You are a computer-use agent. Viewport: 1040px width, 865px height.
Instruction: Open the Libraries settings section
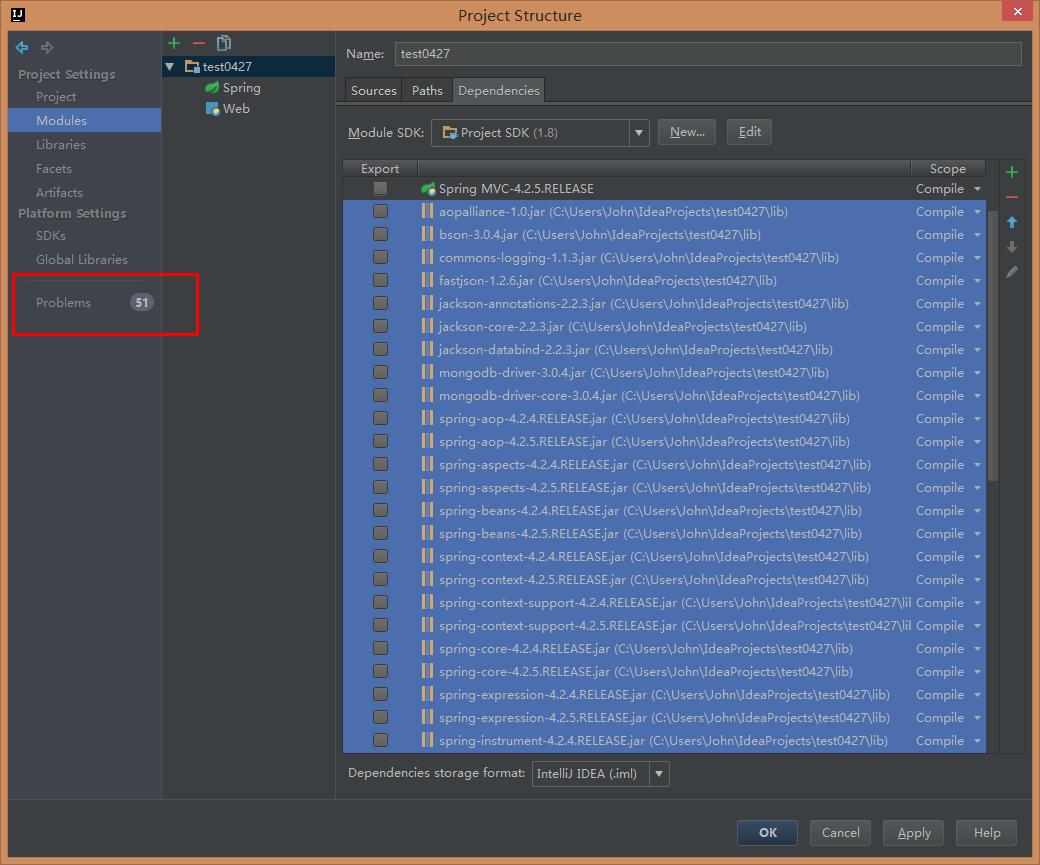60,145
